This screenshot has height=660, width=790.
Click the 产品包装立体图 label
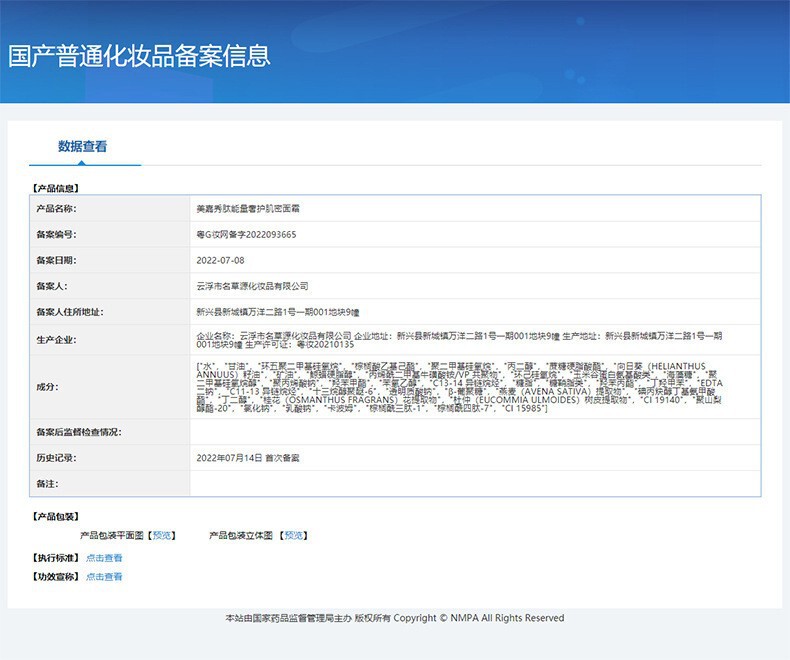pos(241,535)
